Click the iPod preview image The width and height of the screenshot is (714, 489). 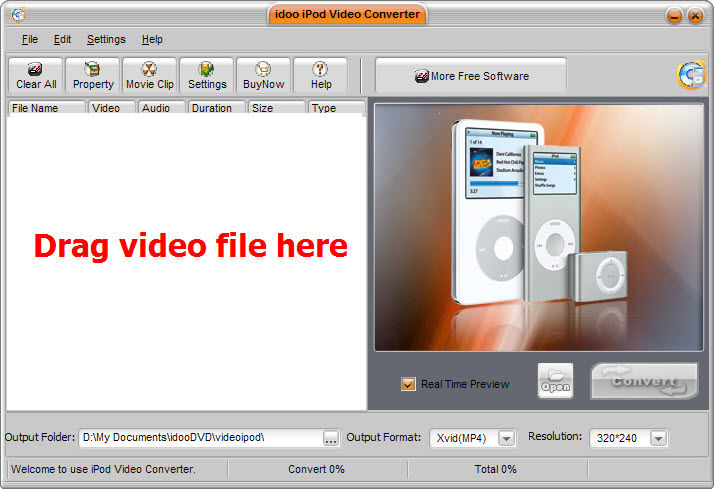pos(539,228)
